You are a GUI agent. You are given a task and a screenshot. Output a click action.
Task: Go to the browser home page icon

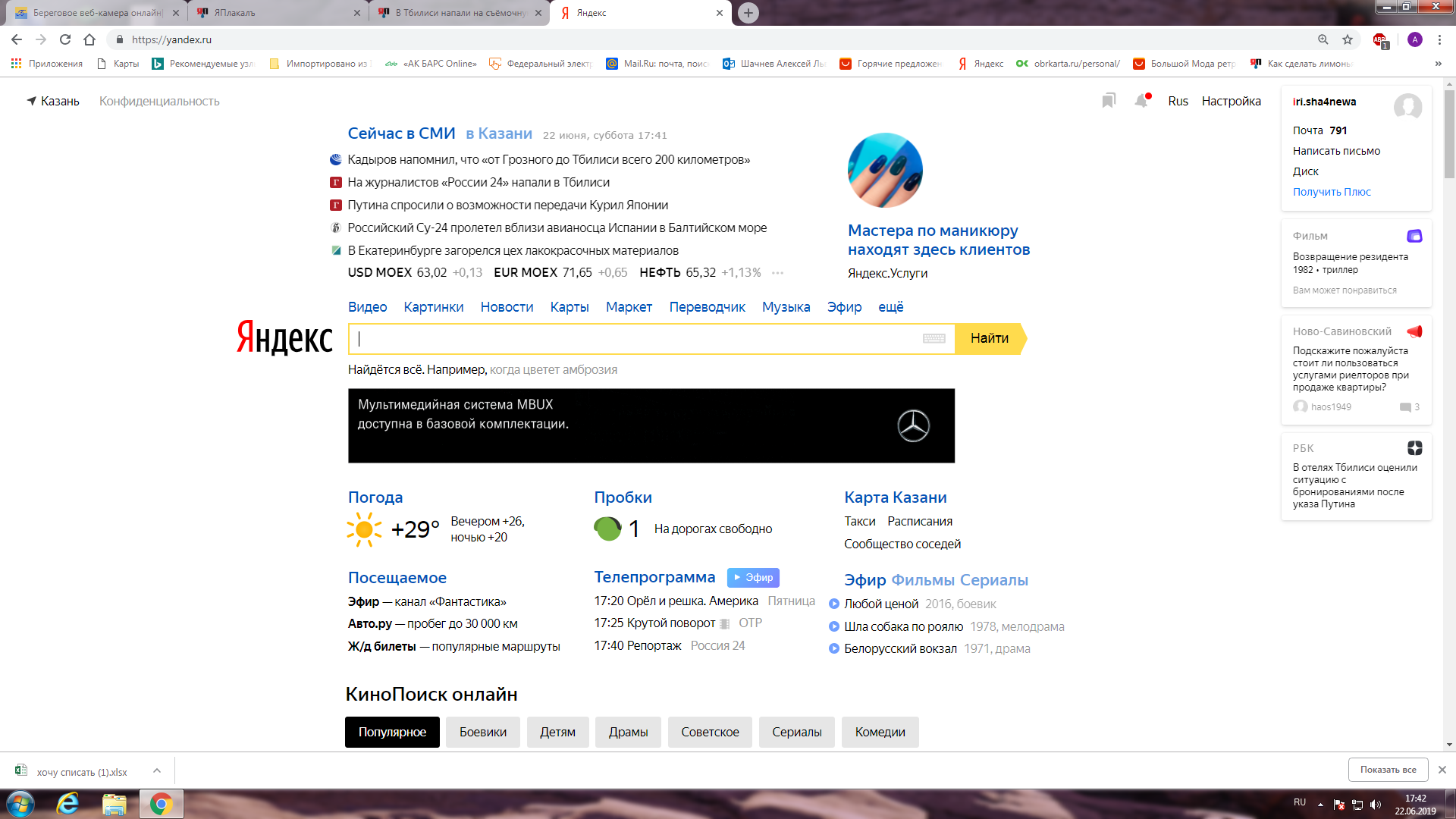tap(89, 39)
